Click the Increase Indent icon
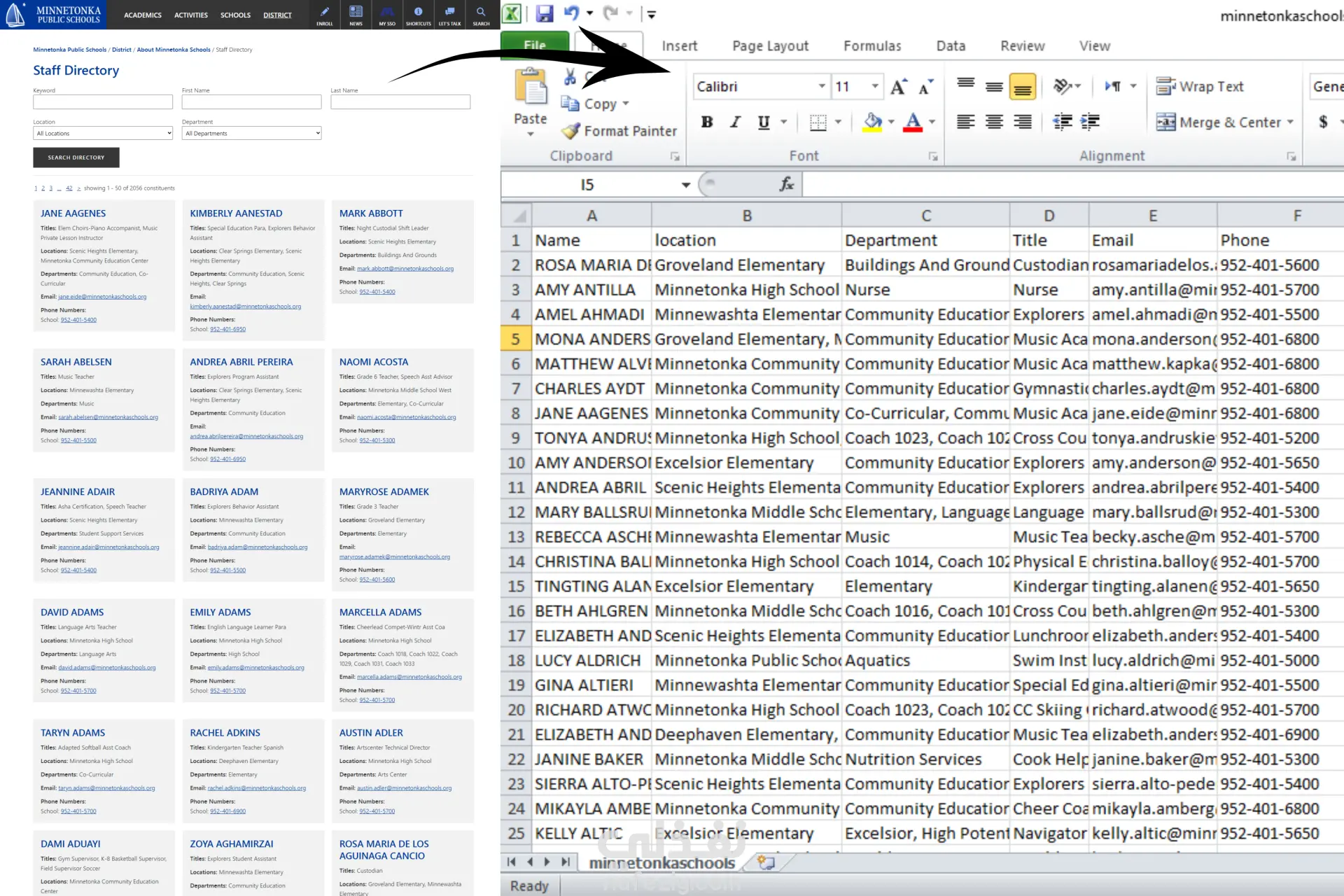Viewport: 1344px width, 896px height. [1090, 122]
